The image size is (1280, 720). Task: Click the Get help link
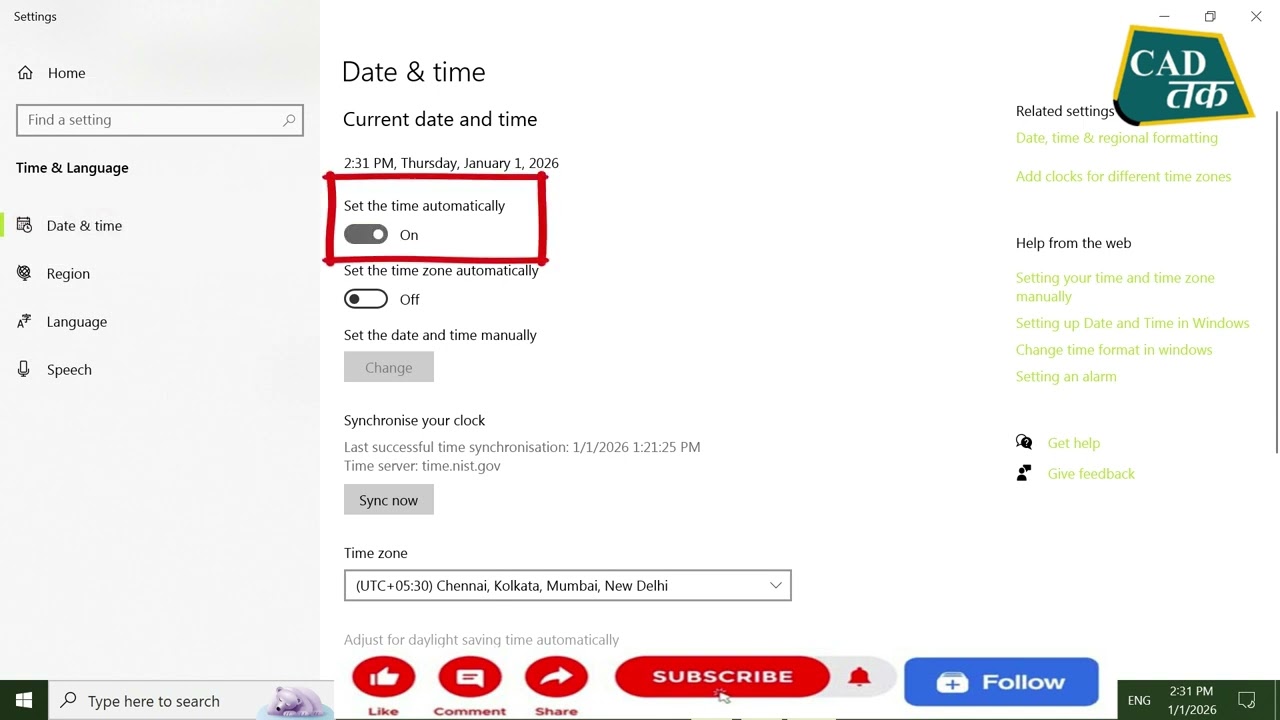1074,443
